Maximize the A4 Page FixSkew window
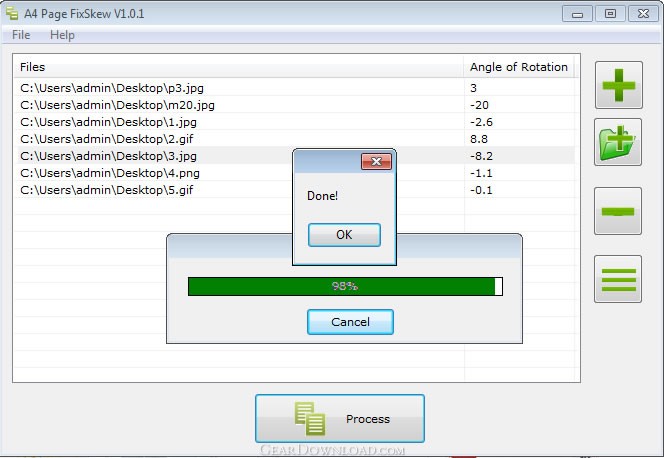 point(611,13)
